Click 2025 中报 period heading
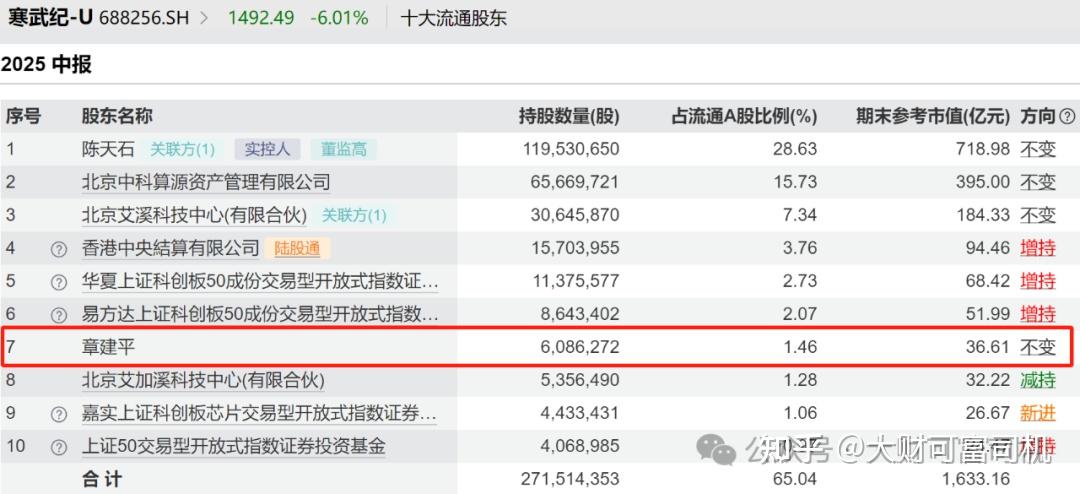1080x494 pixels. 46,65
